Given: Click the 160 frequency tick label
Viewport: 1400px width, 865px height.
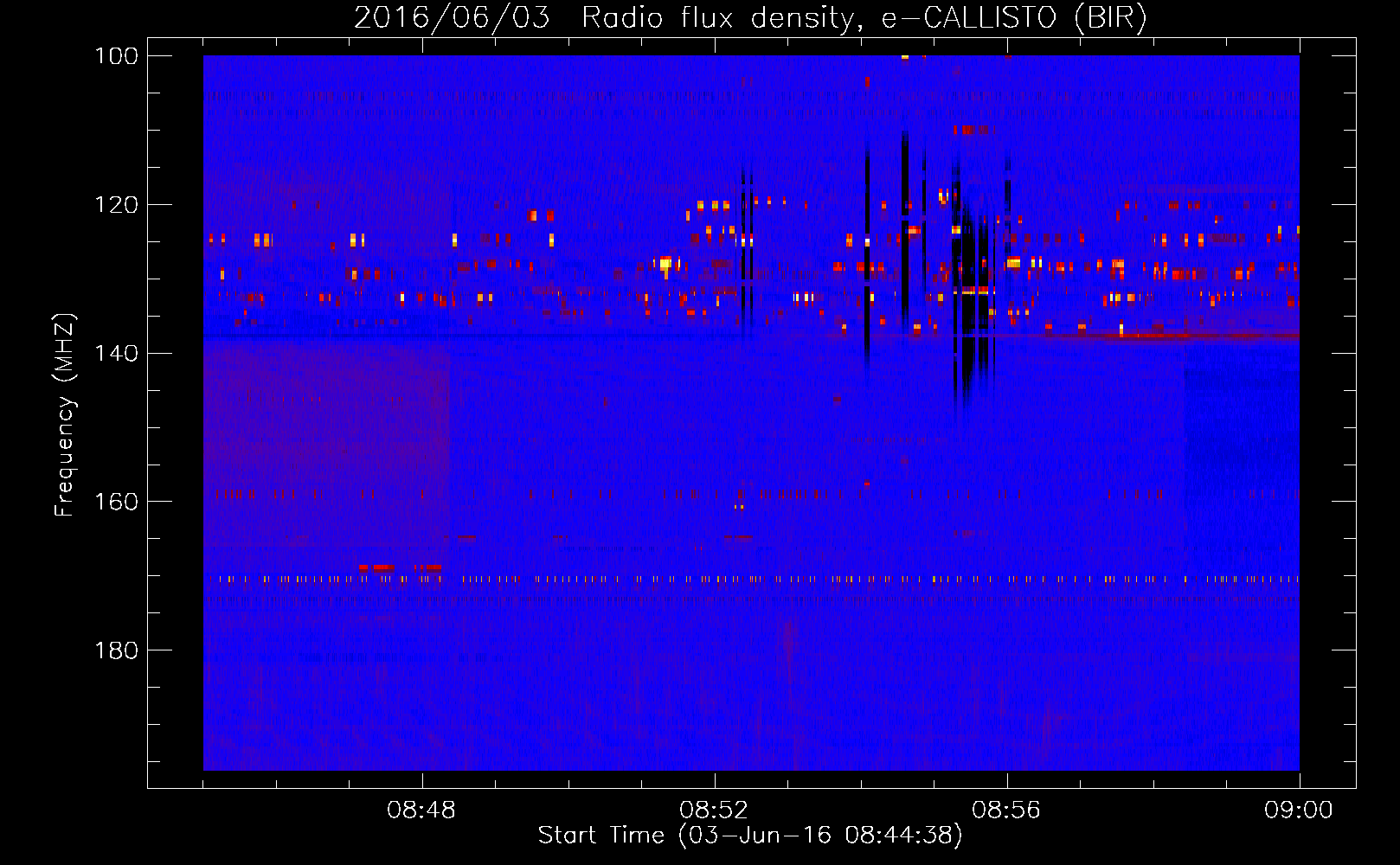Looking at the screenshot, I should click(x=116, y=502).
